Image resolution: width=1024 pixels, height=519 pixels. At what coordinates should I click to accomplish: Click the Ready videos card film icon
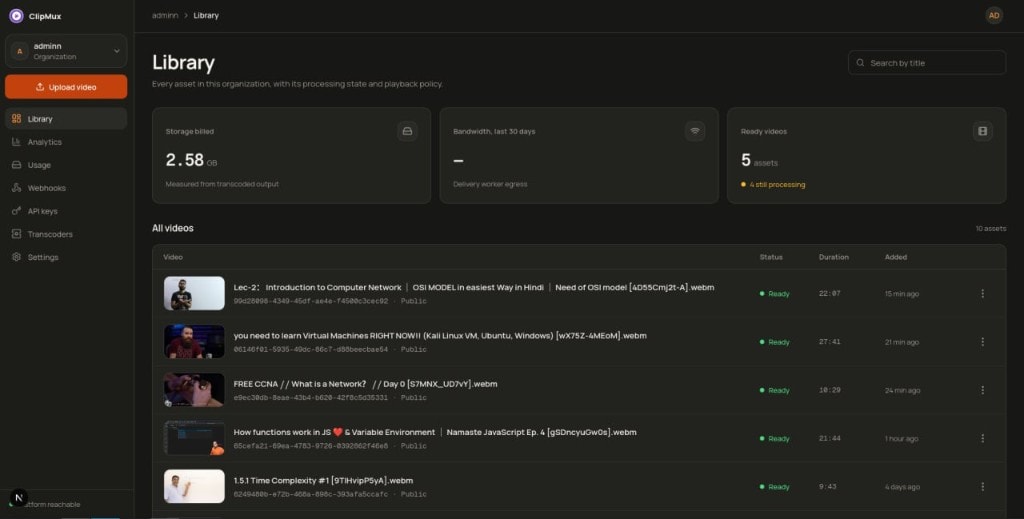pyautogui.click(x=982, y=131)
